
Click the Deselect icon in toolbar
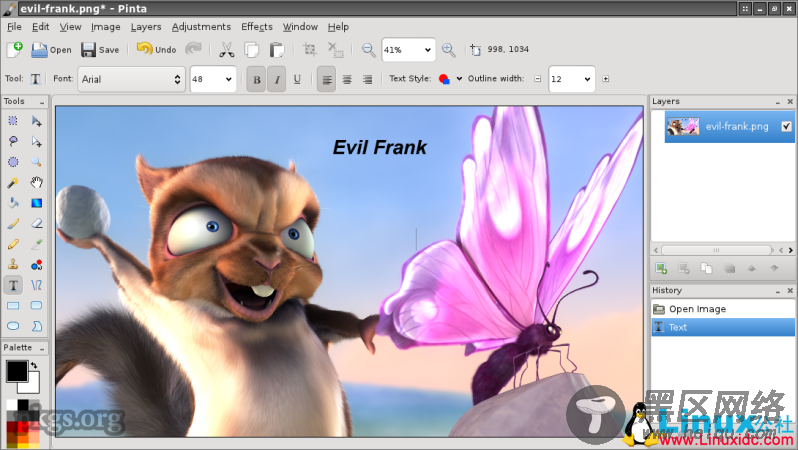pos(335,49)
